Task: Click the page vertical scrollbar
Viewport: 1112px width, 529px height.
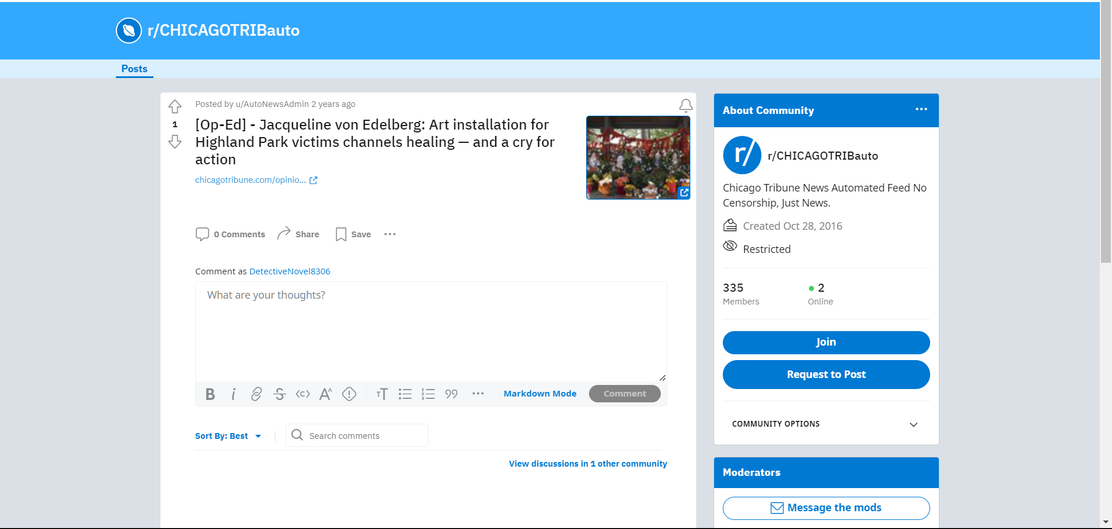Action: 1106,131
